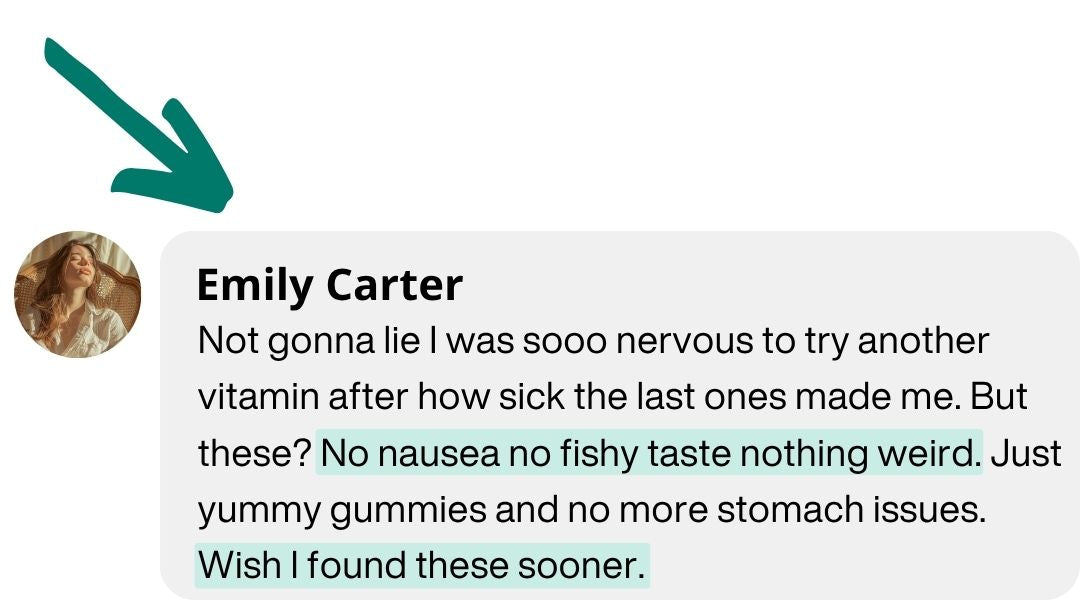Click the highlighted phrase about no nausea
This screenshot has width=1080, height=600.
[650, 454]
